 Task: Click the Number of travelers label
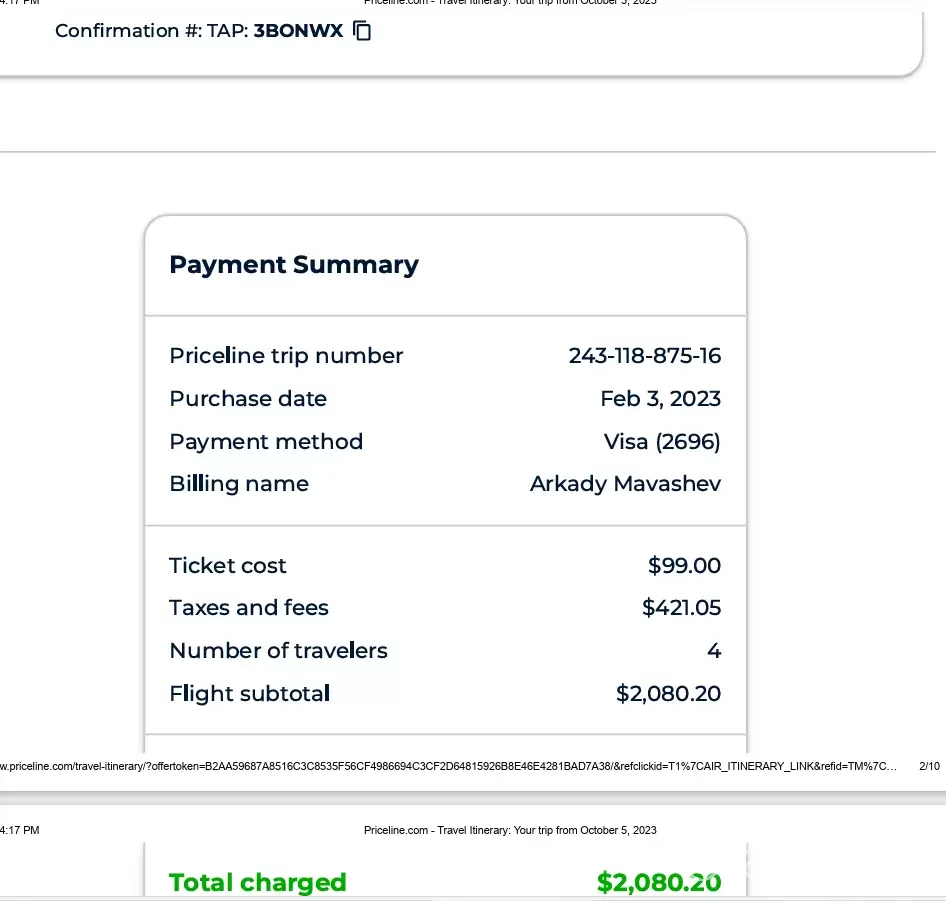pos(278,651)
